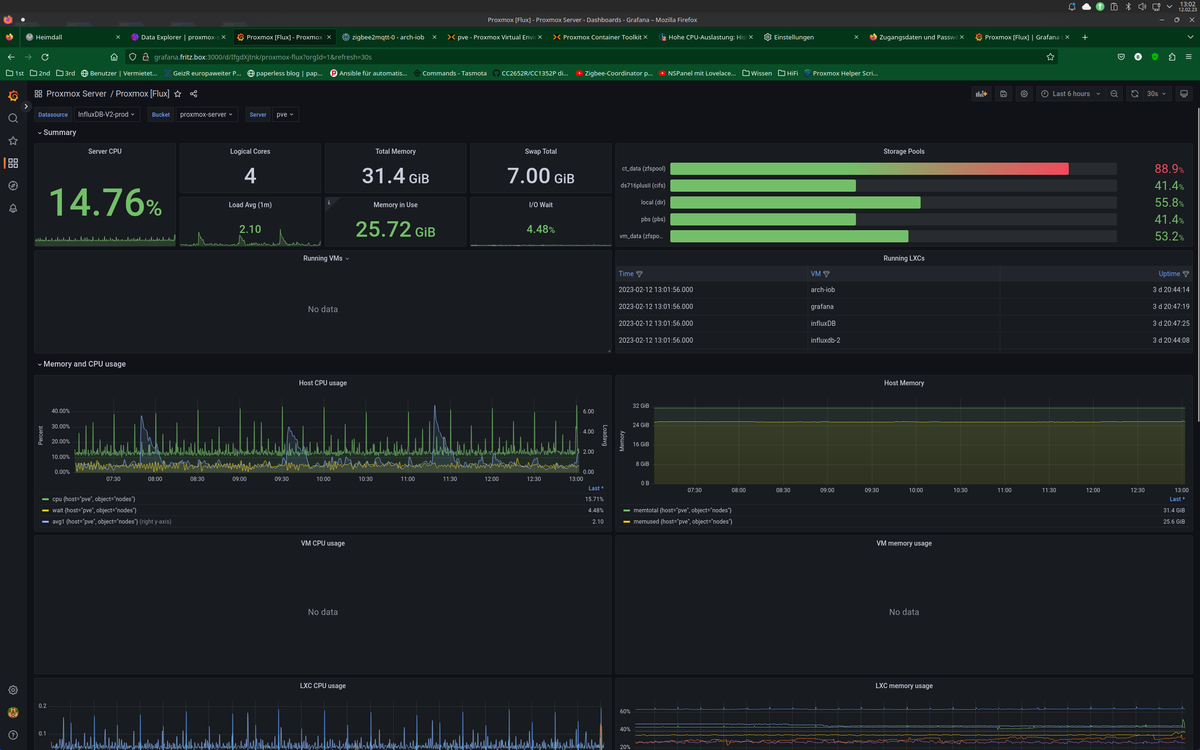Click the Grafana logo in the sidebar
The image size is (1200, 750).
13,95
